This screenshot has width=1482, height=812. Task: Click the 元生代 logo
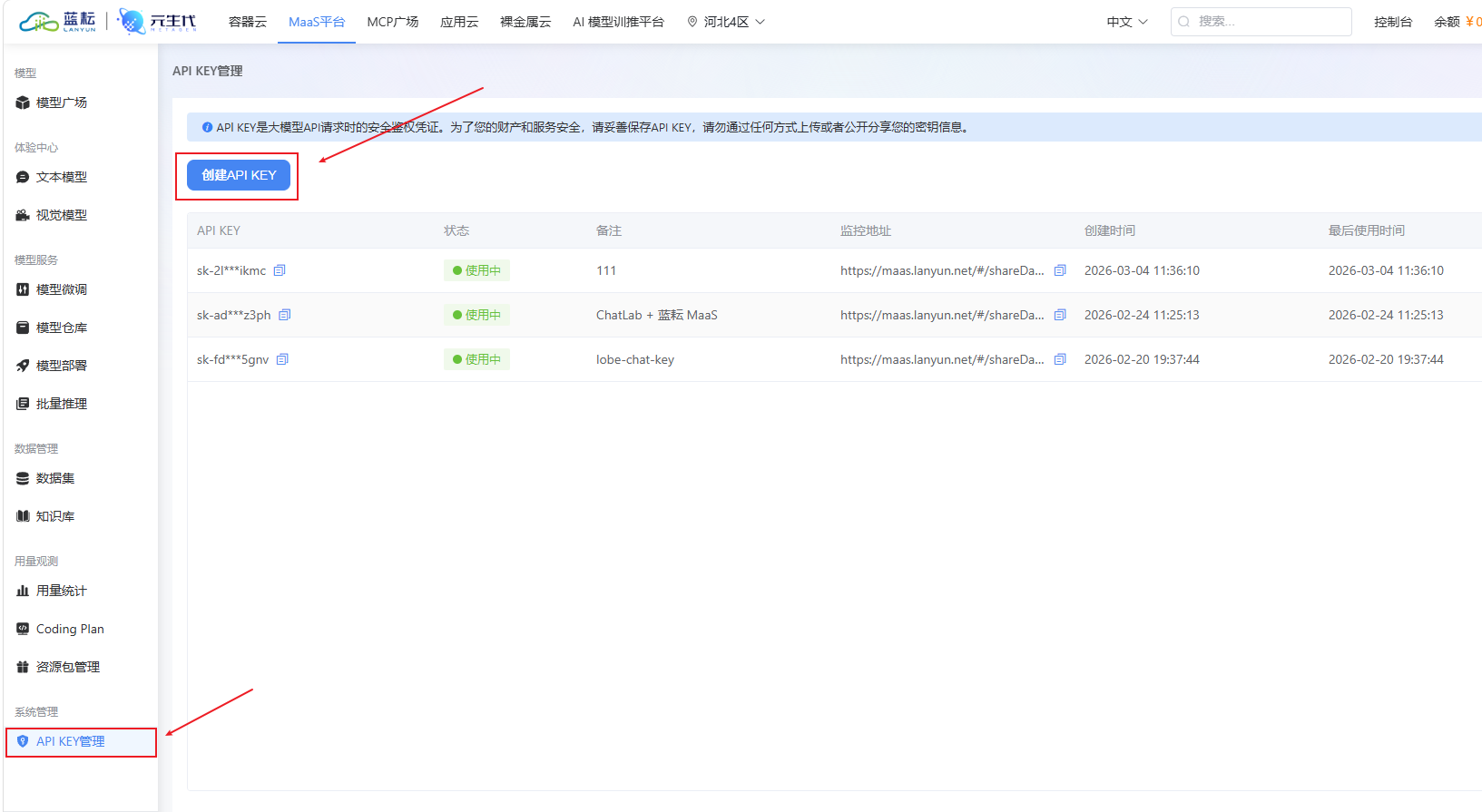157,22
